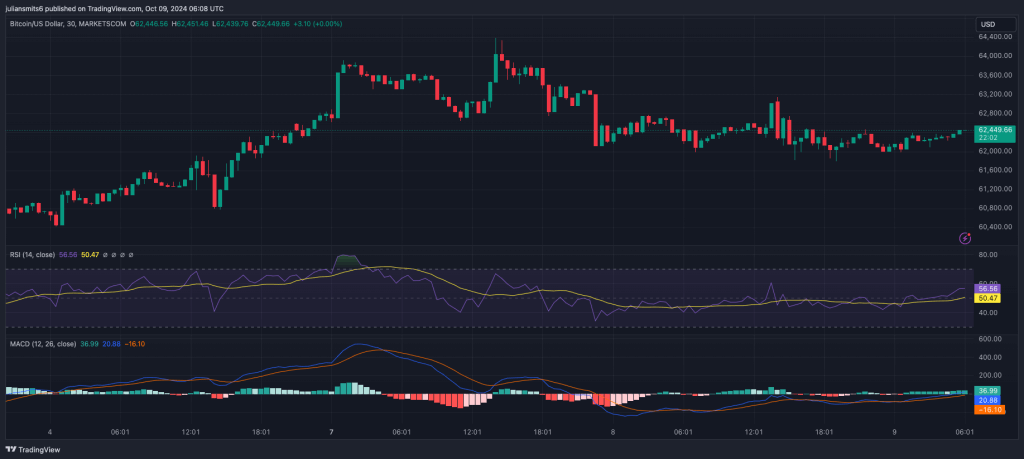Click the RSI (14, close) indicator label
1024x459 pixels.
point(31,255)
